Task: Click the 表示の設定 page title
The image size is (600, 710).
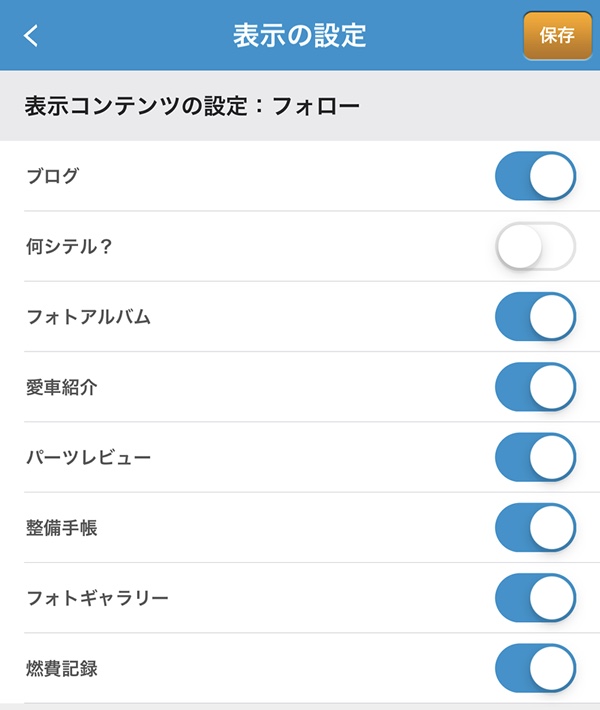Action: pos(299,35)
